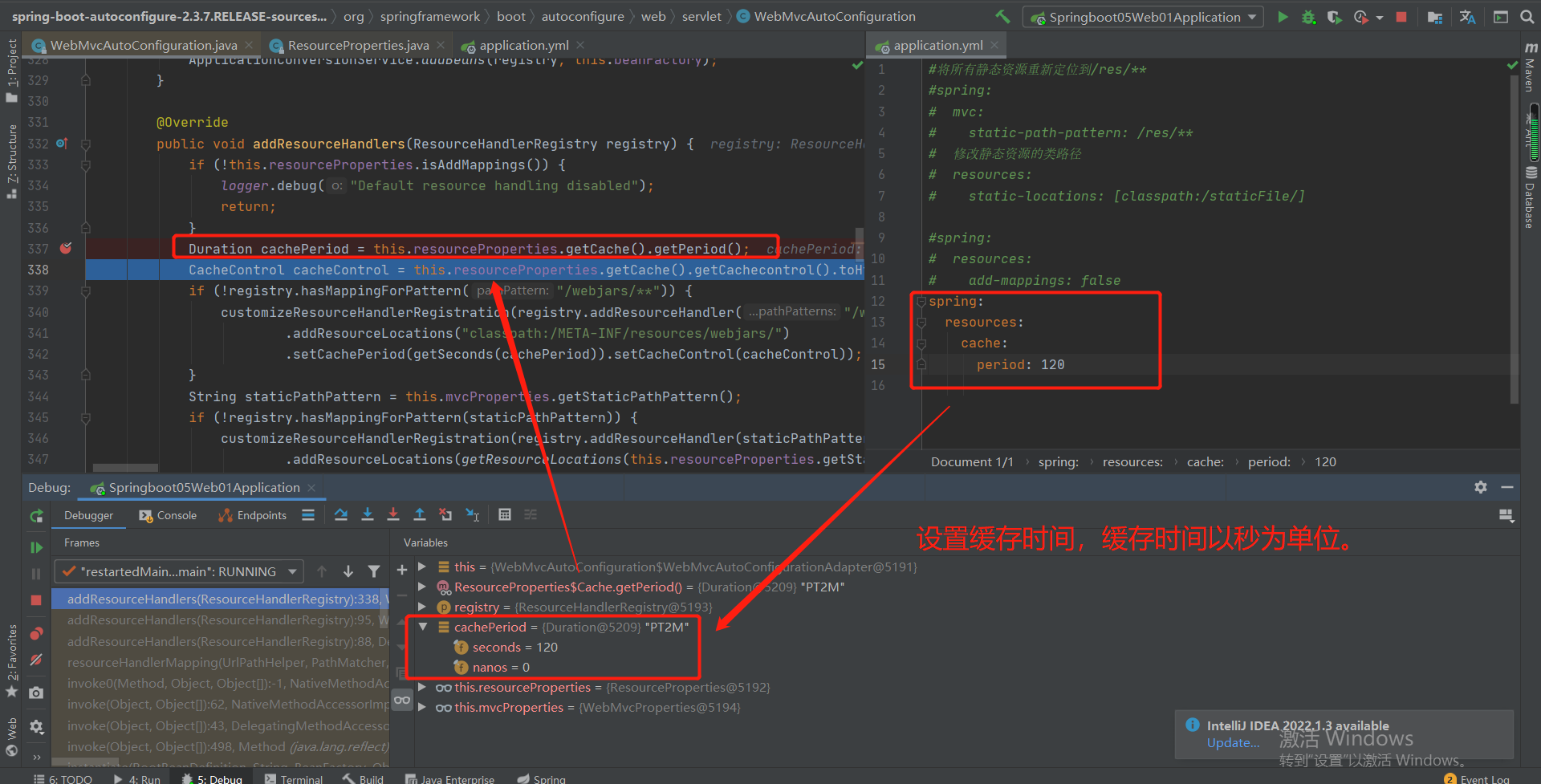The image size is (1541, 784).
Task: Click the Profiler run icon
Action: point(1360,17)
